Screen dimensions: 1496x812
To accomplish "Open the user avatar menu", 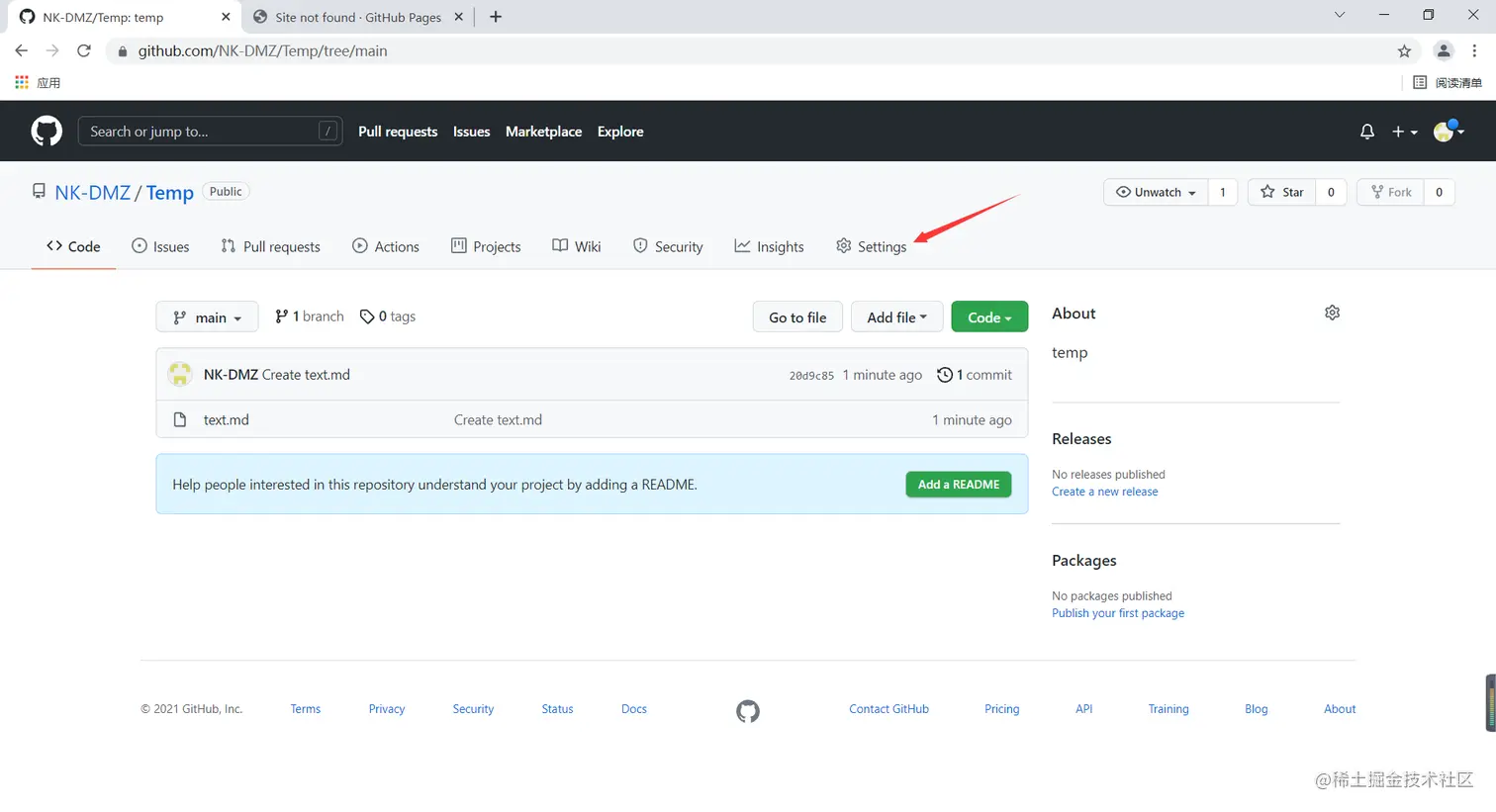I will (1449, 131).
